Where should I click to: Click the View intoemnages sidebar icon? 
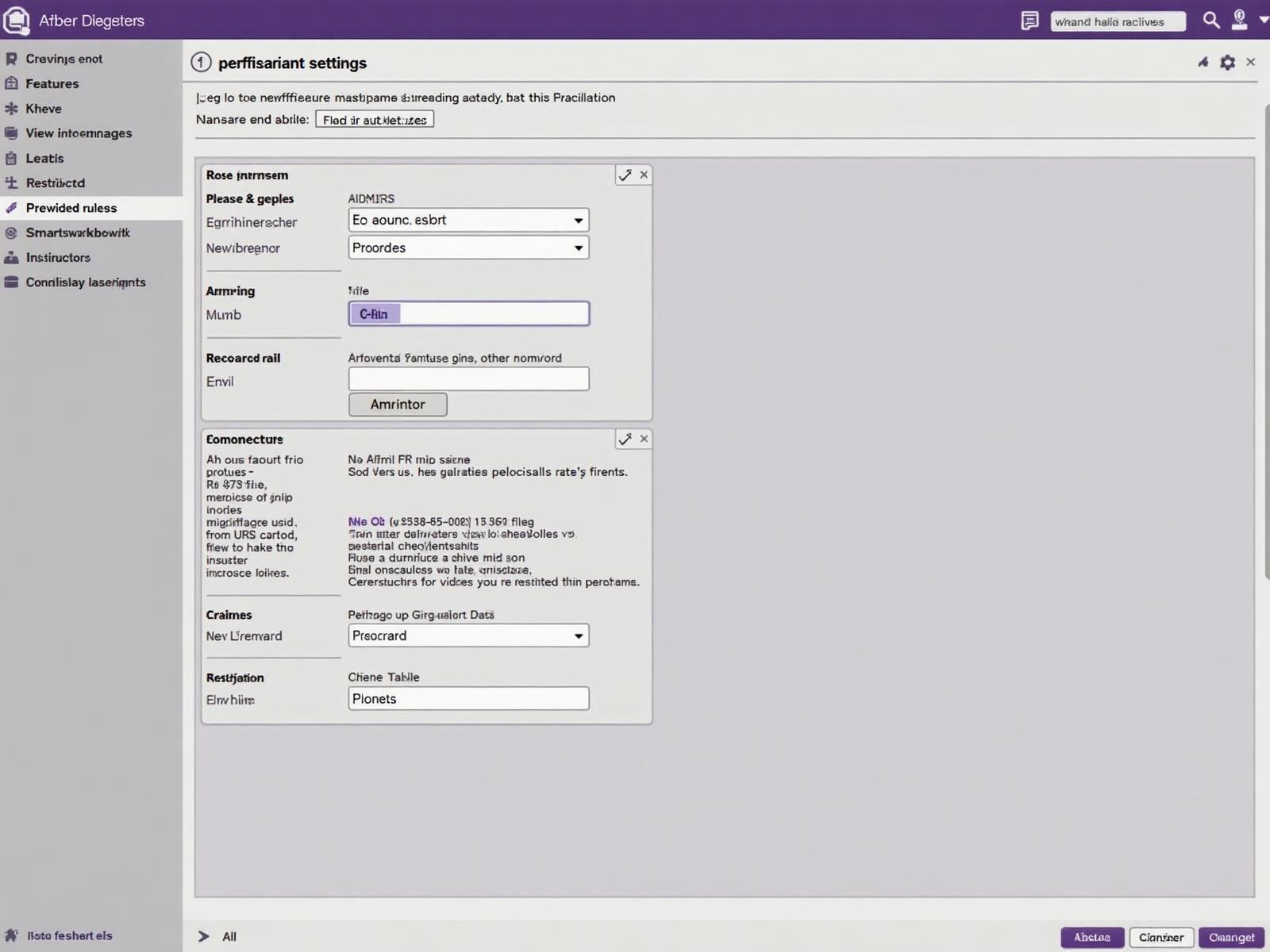coord(11,133)
